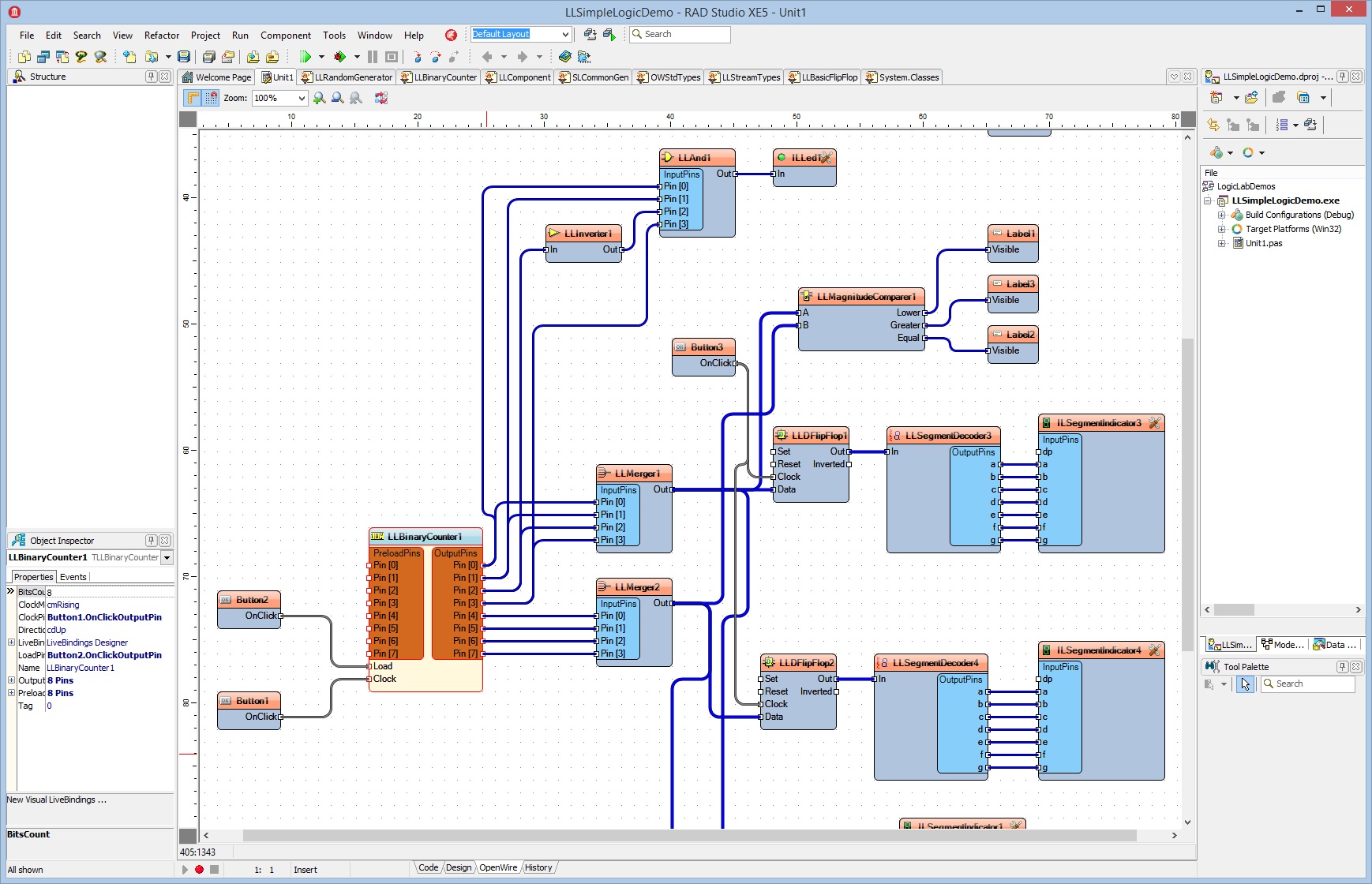1372x884 pixels.
Task: Collapse the LLSimpleLogicDemo.exe tree node
Action: (x=1208, y=200)
